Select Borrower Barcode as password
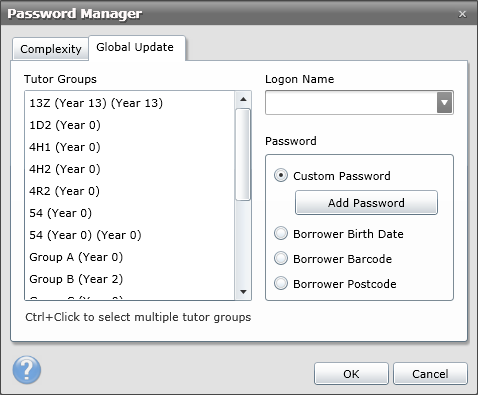The image size is (478, 395). pyautogui.click(x=281, y=259)
